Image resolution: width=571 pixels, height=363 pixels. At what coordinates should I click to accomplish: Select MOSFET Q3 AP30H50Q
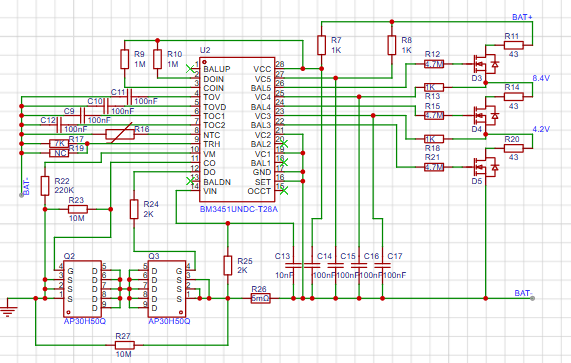point(167,289)
